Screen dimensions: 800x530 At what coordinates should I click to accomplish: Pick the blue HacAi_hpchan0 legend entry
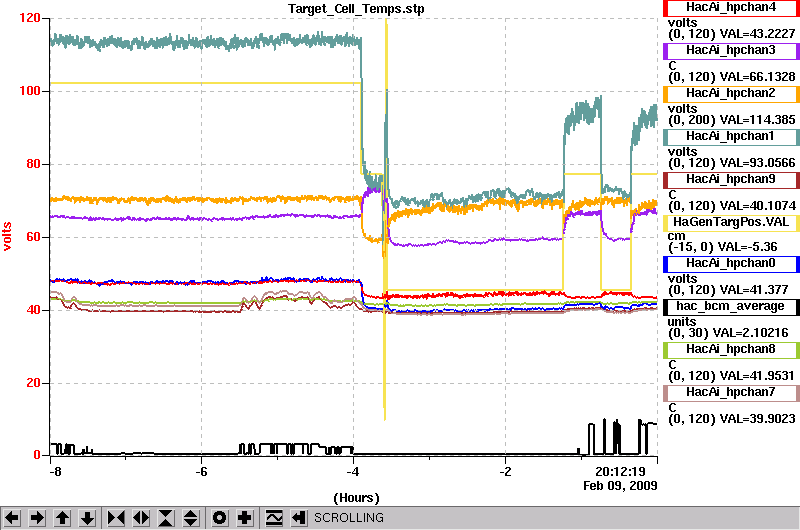click(731, 263)
